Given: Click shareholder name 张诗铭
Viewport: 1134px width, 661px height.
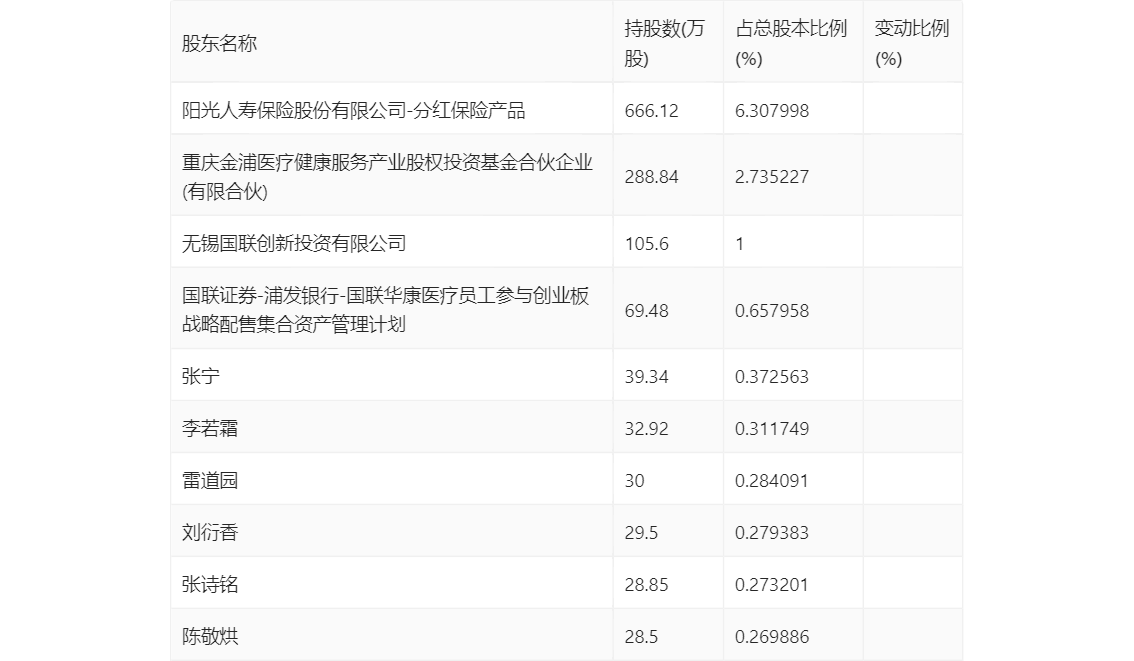Looking at the screenshot, I should click(x=210, y=585).
